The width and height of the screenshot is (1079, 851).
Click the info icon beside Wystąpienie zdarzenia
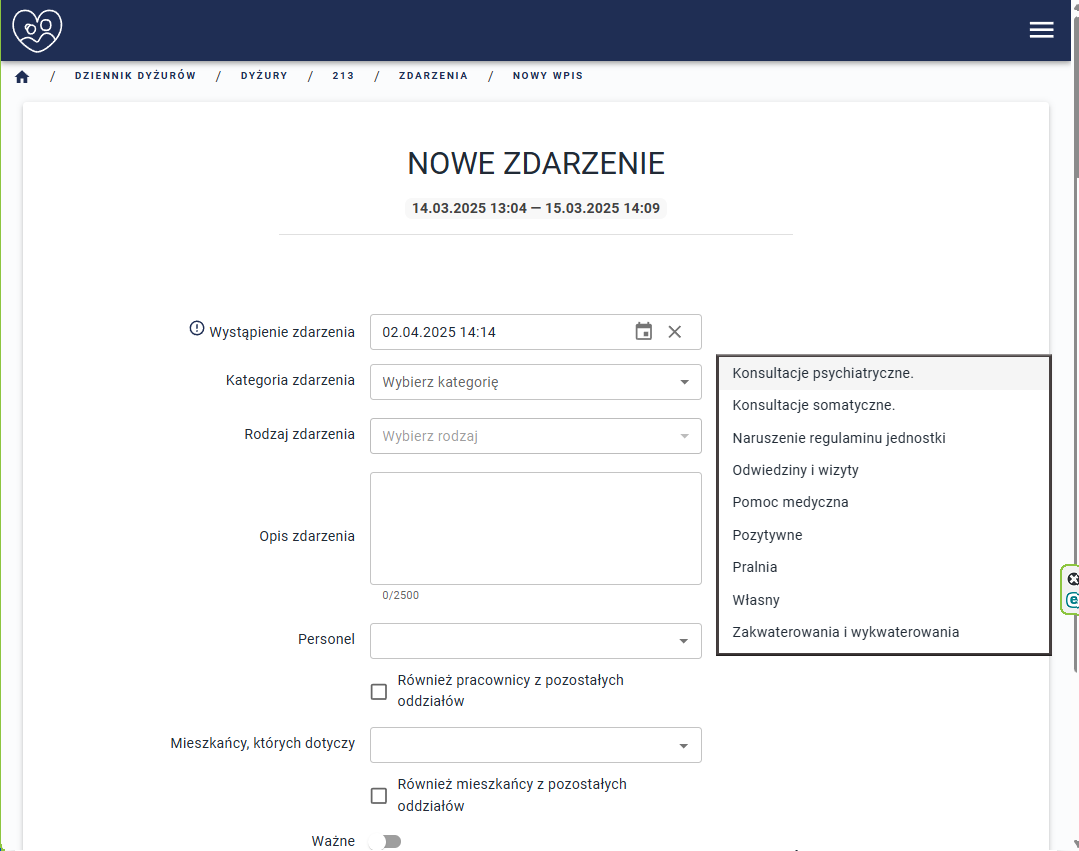(x=197, y=329)
